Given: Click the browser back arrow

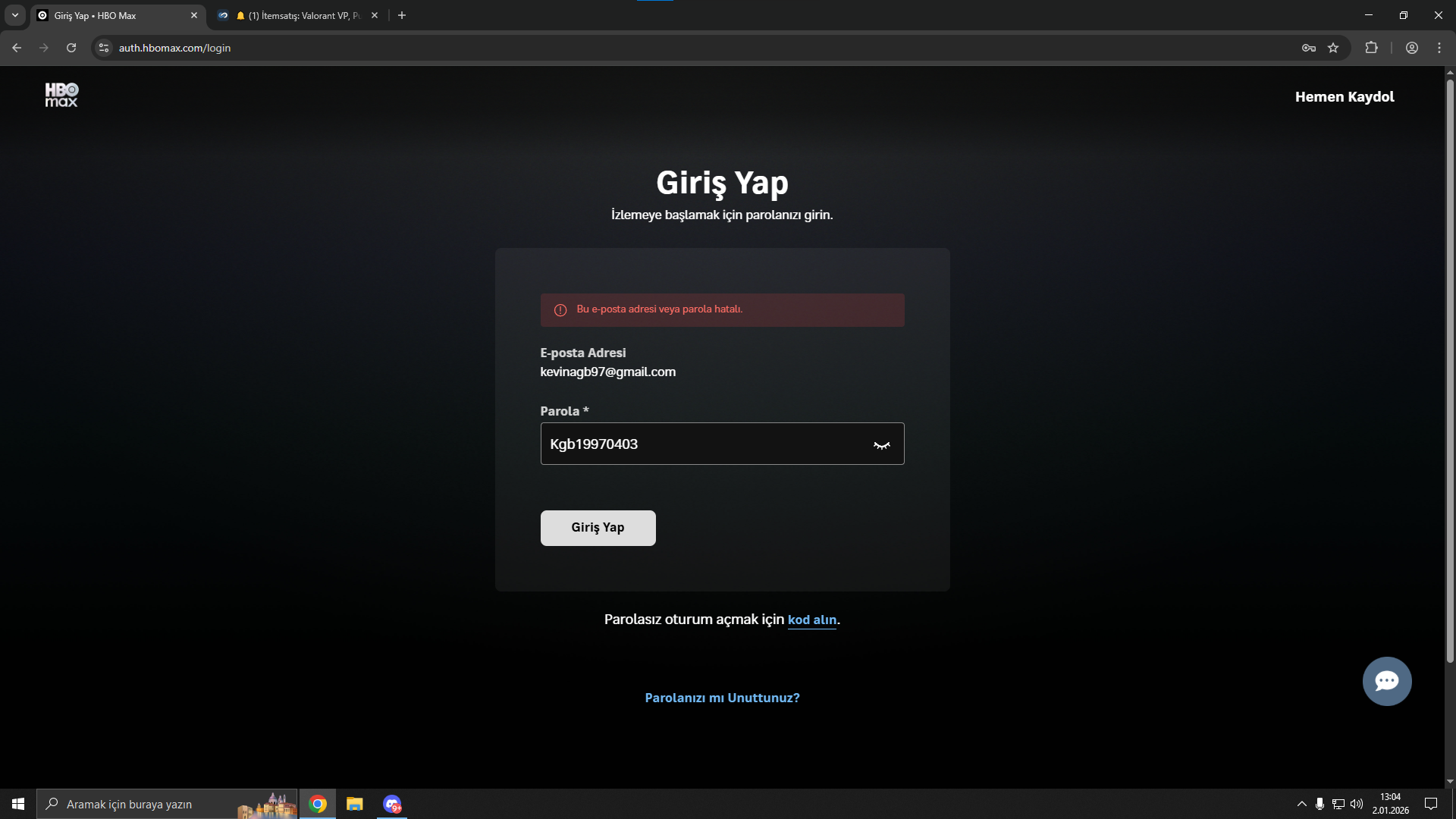Looking at the screenshot, I should click(x=17, y=48).
